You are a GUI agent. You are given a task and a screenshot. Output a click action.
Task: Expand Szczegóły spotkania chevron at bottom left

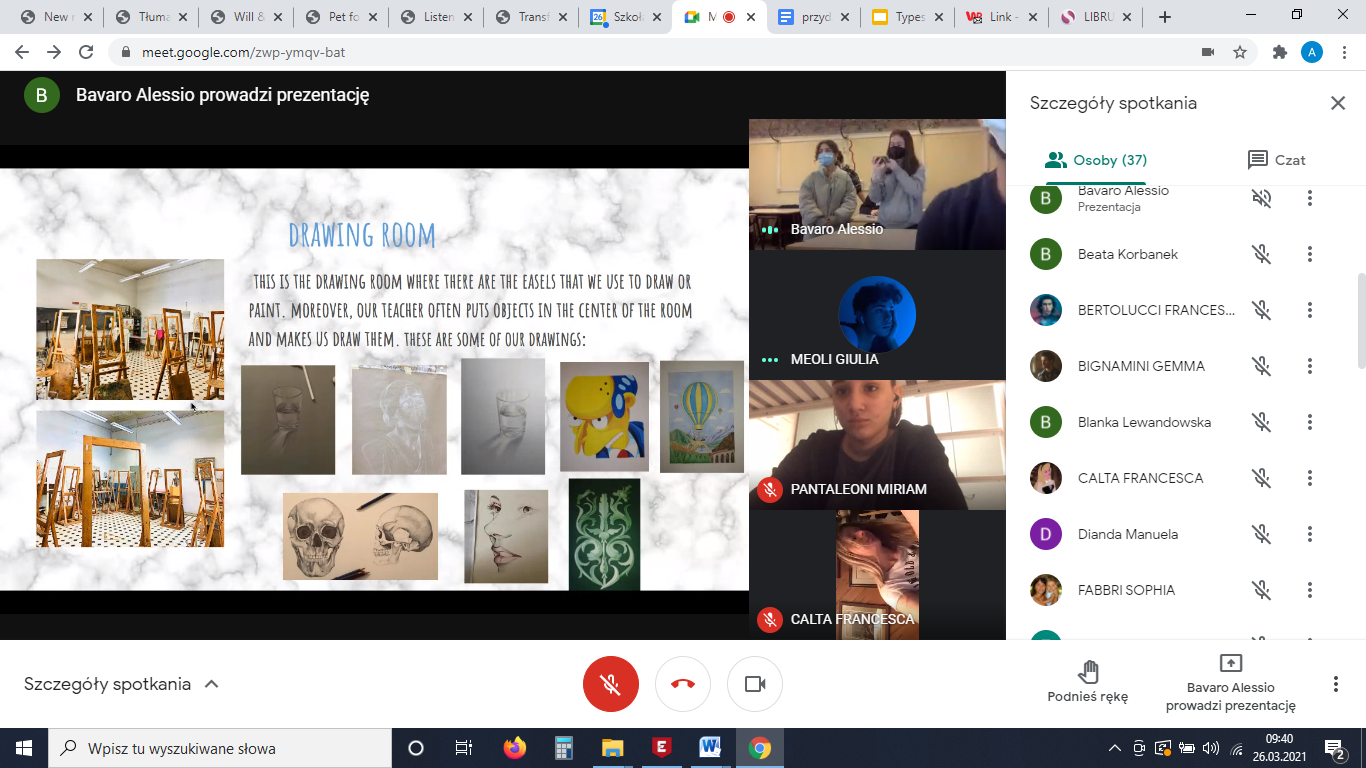211,684
